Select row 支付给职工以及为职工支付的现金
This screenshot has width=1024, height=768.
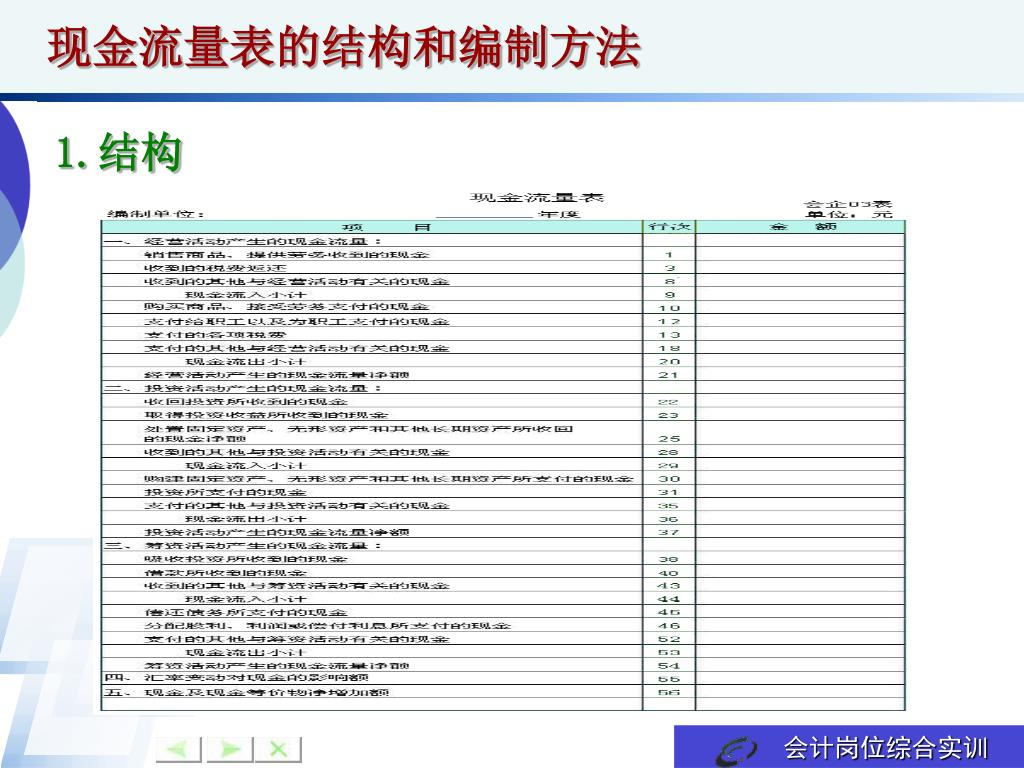[503, 321]
